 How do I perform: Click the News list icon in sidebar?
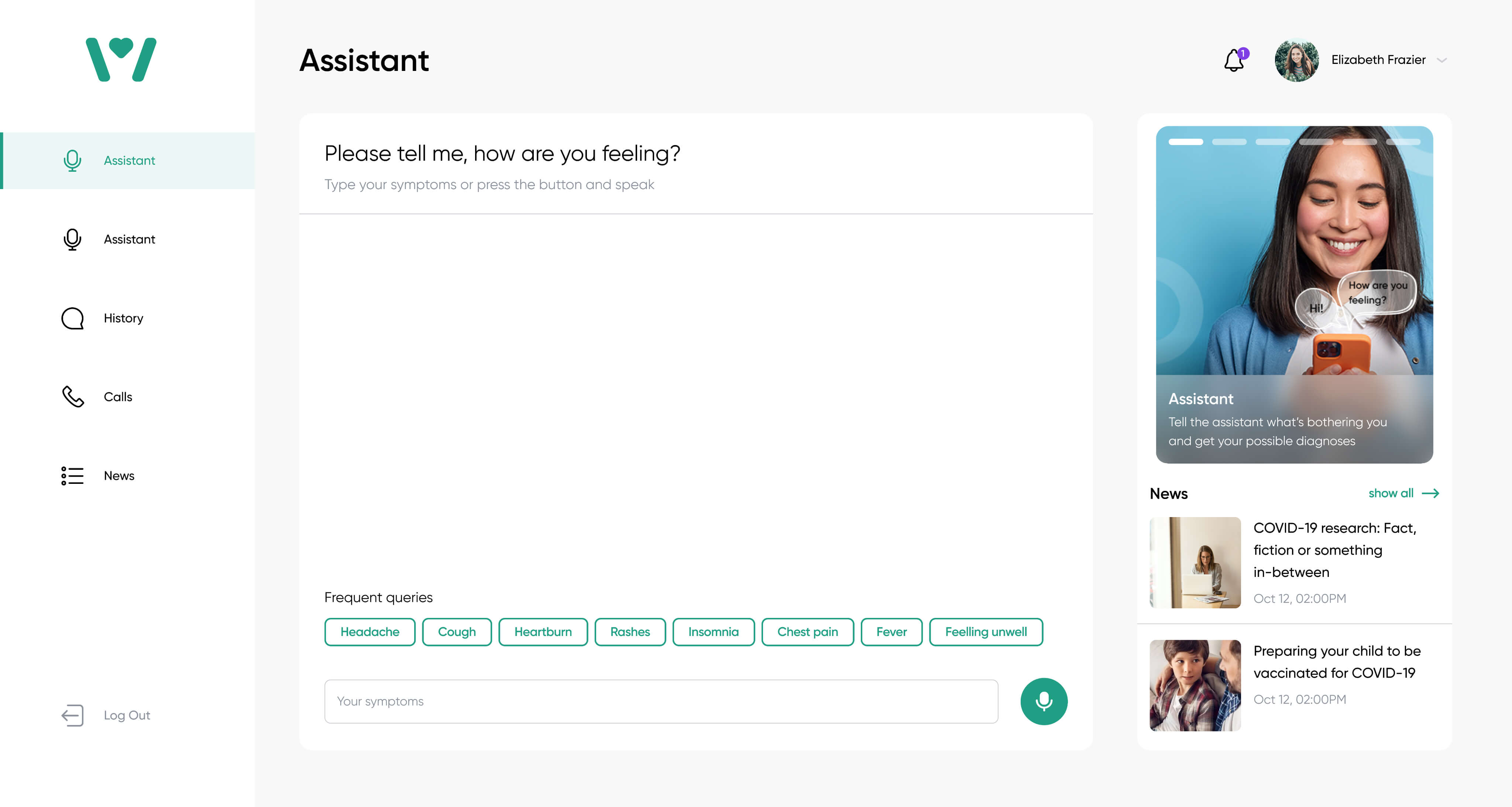point(73,476)
